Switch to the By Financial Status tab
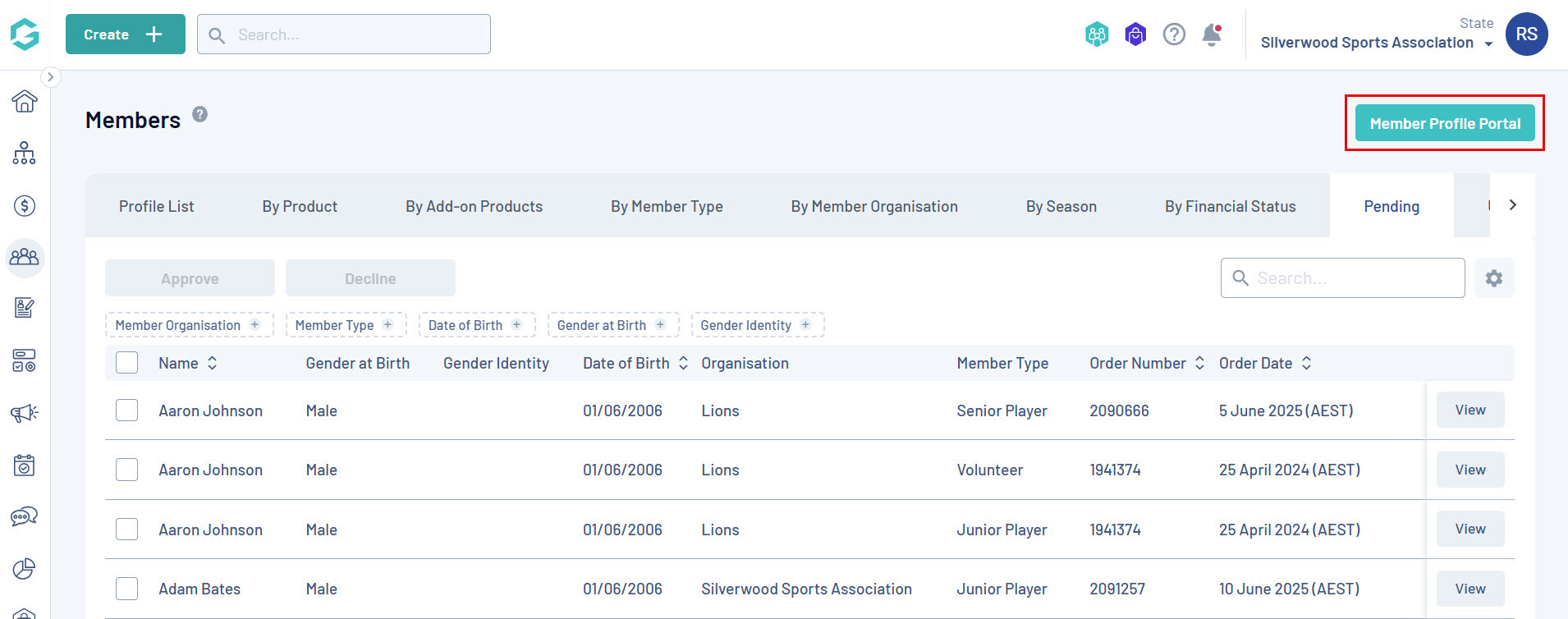Screen dimensions: 1568x619 pos(1230,206)
